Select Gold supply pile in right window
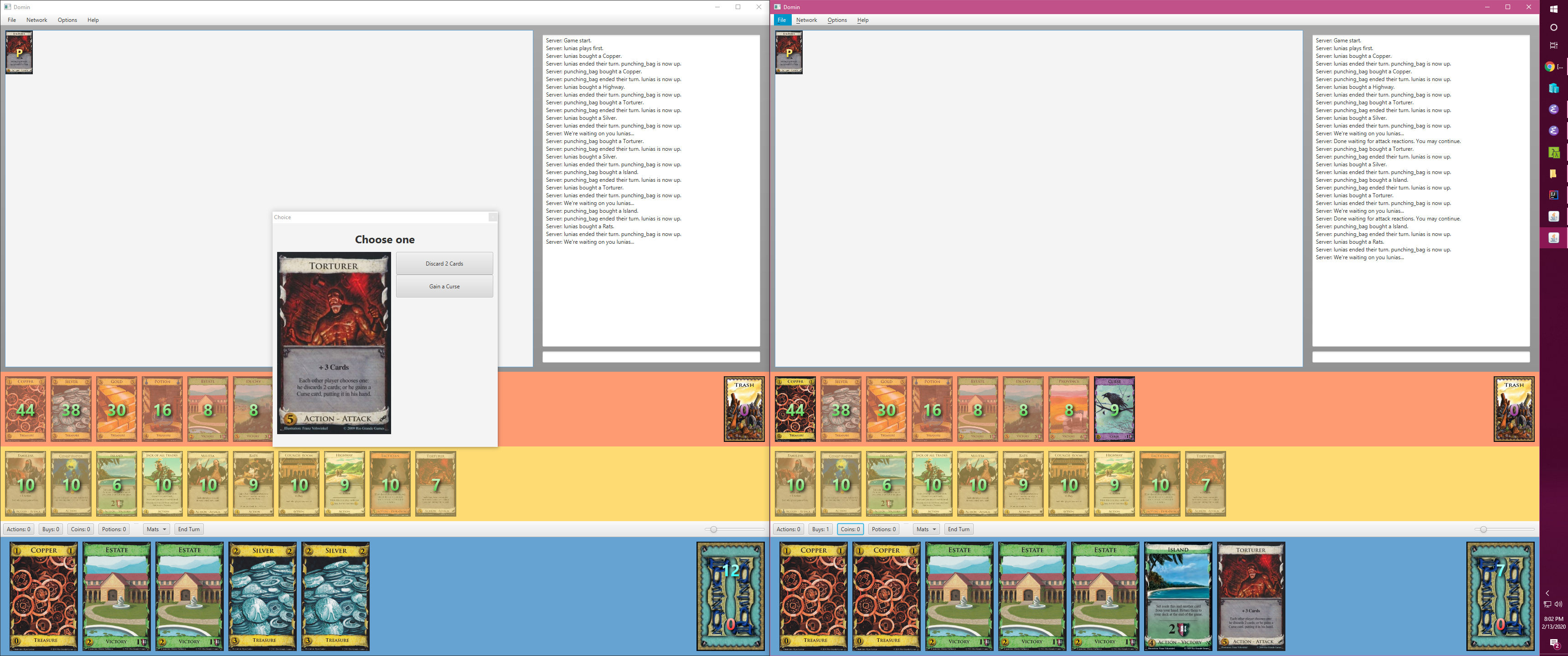Image resolution: width=1568 pixels, height=656 pixels. [x=886, y=409]
